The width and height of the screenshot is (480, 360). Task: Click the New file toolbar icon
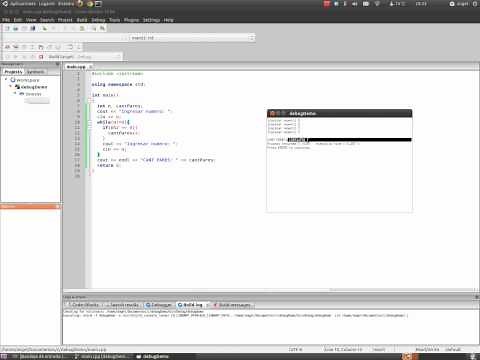[7, 29]
